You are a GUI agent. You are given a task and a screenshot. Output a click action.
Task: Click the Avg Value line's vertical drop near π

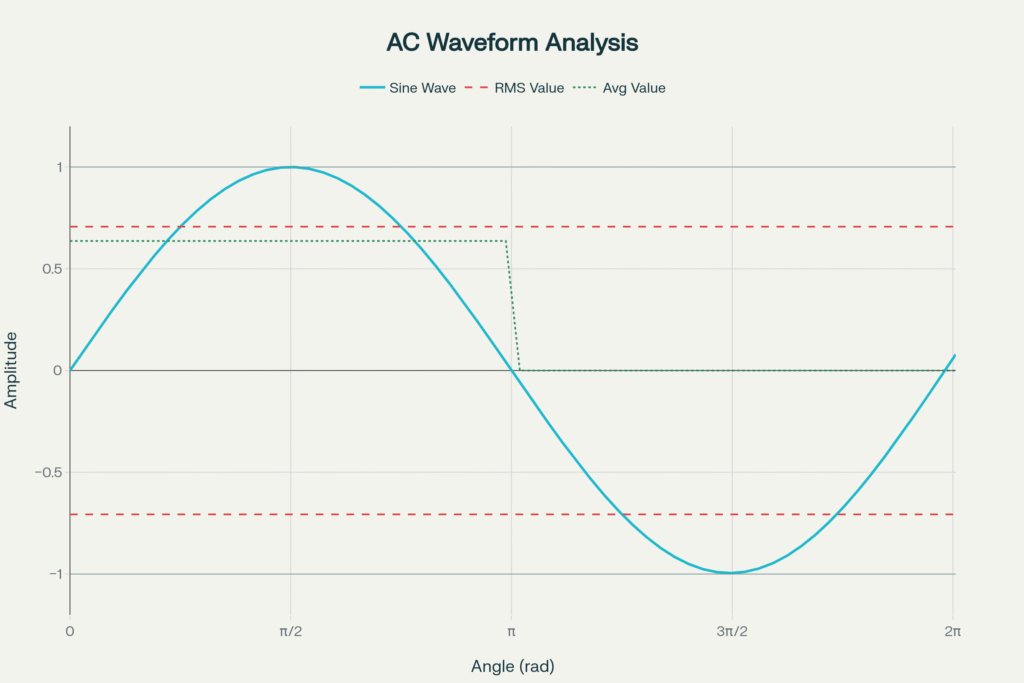click(x=513, y=305)
